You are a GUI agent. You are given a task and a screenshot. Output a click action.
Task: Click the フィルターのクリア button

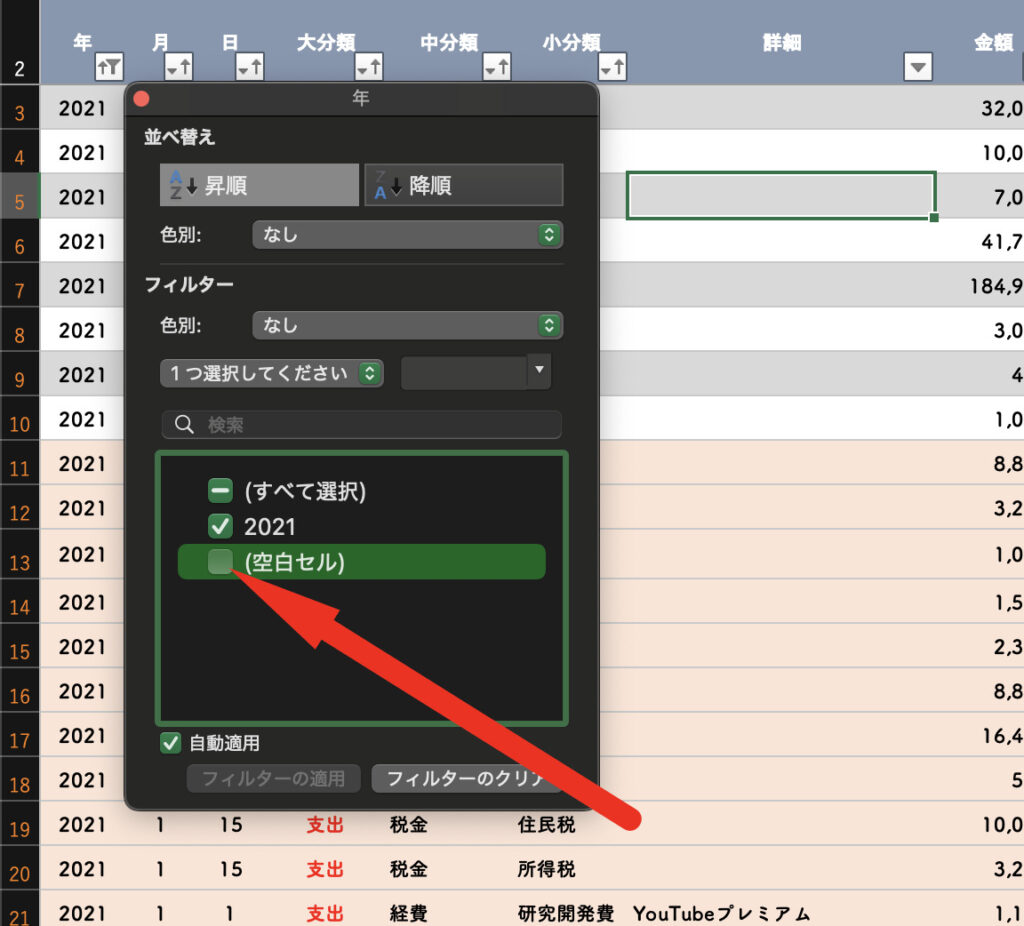[464, 778]
